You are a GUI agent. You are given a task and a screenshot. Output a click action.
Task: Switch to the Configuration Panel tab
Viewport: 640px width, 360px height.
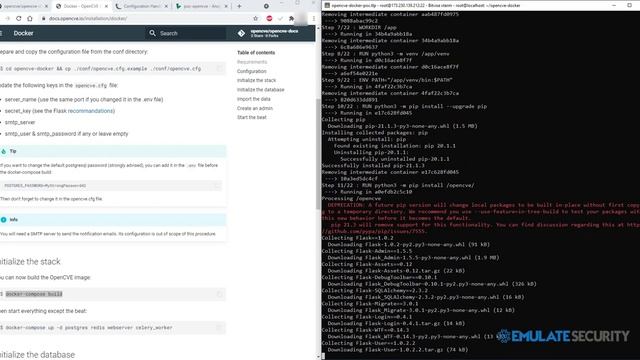[x=141, y=6]
